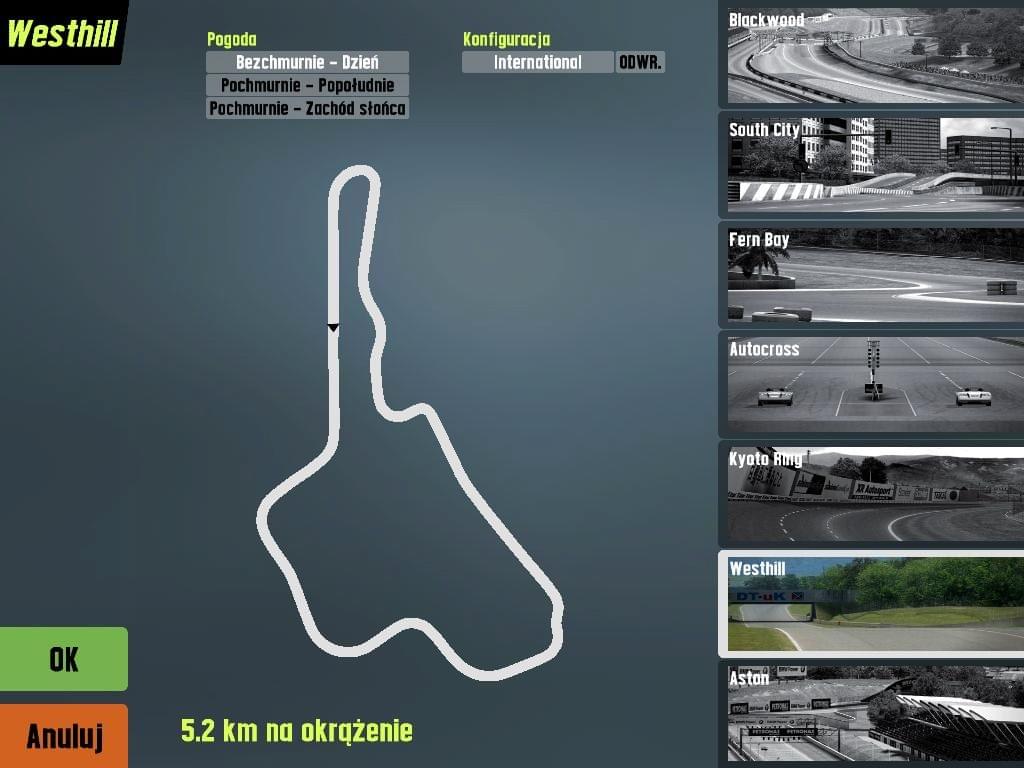Click the start marker on track map

tap(333, 327)
